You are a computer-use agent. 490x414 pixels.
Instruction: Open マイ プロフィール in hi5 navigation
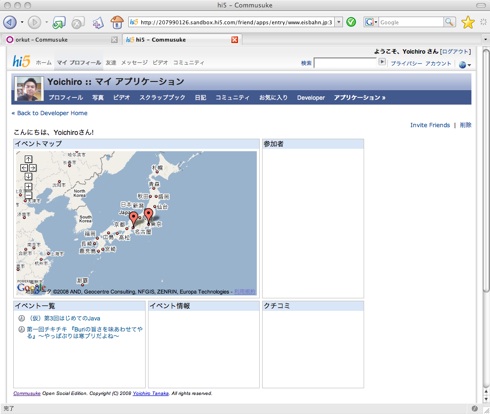(x=79, y=62)
